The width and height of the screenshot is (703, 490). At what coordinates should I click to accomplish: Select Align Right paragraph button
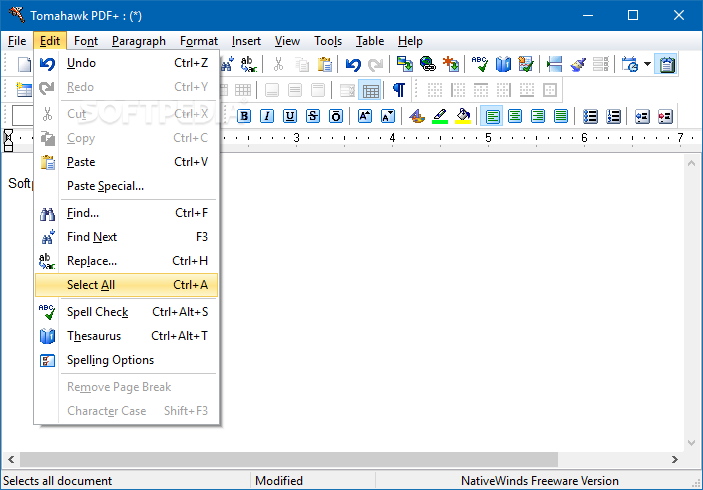tap(538, 116)
